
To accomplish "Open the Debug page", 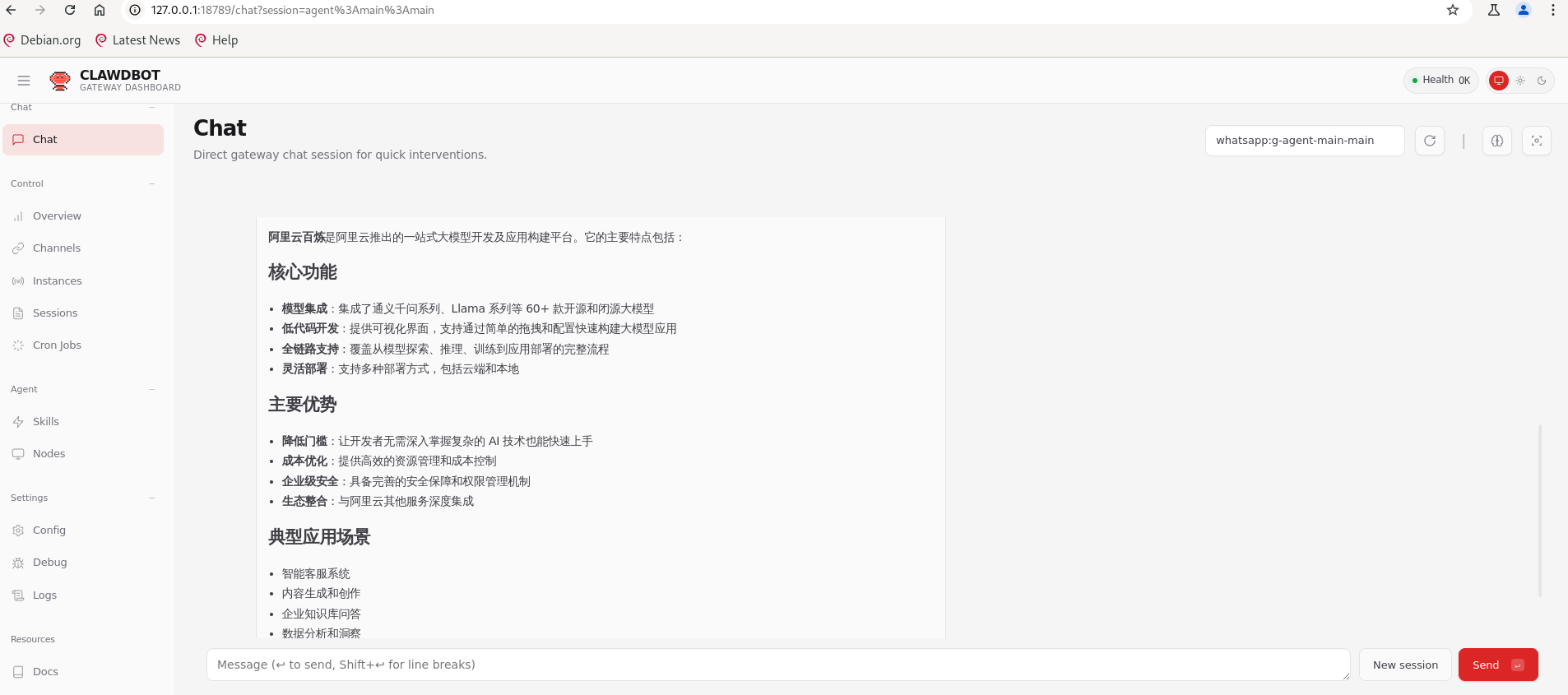I will click(83, 563).
